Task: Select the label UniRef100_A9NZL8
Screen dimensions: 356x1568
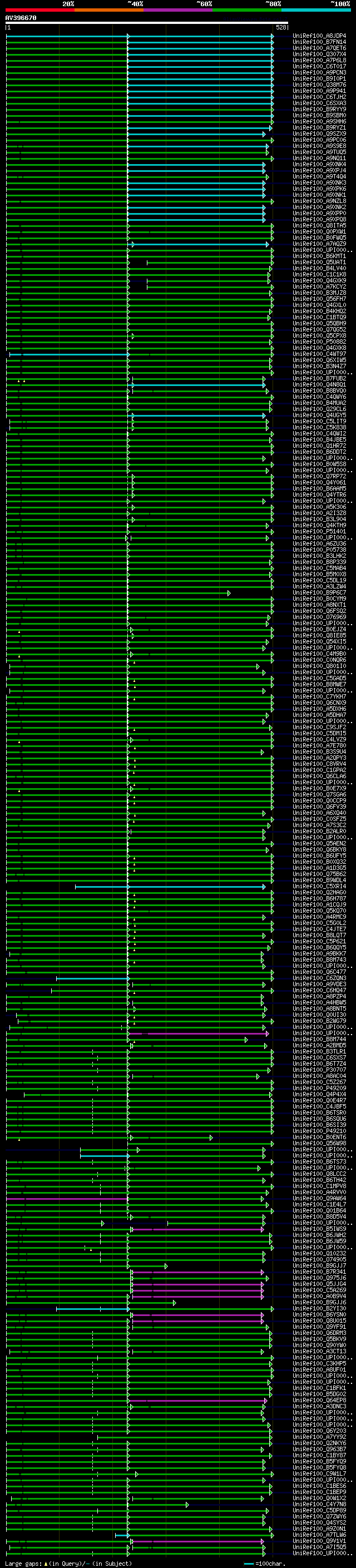Action: tap(319, 201)
